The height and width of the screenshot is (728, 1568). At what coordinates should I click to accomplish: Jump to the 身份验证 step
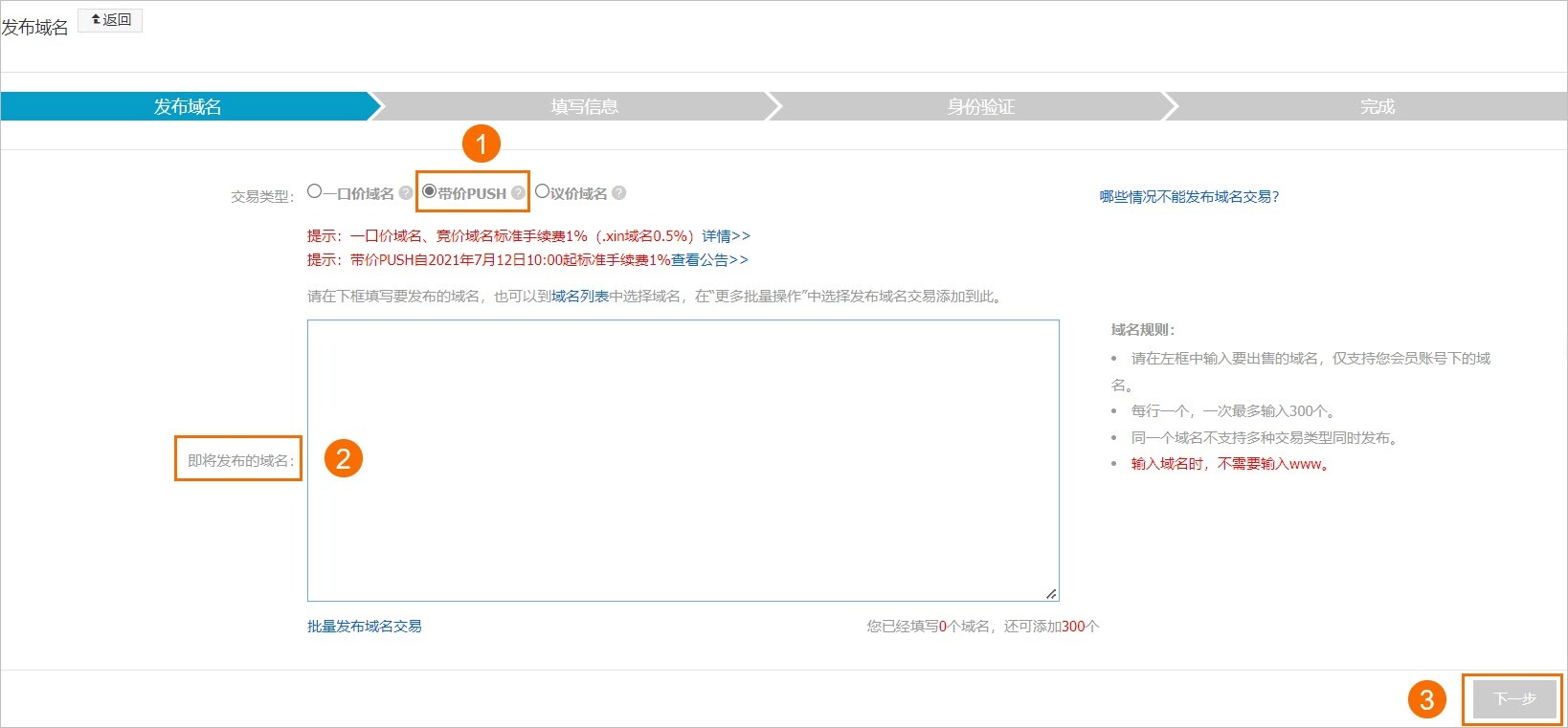pyautogui.click(x=980, y=106)
